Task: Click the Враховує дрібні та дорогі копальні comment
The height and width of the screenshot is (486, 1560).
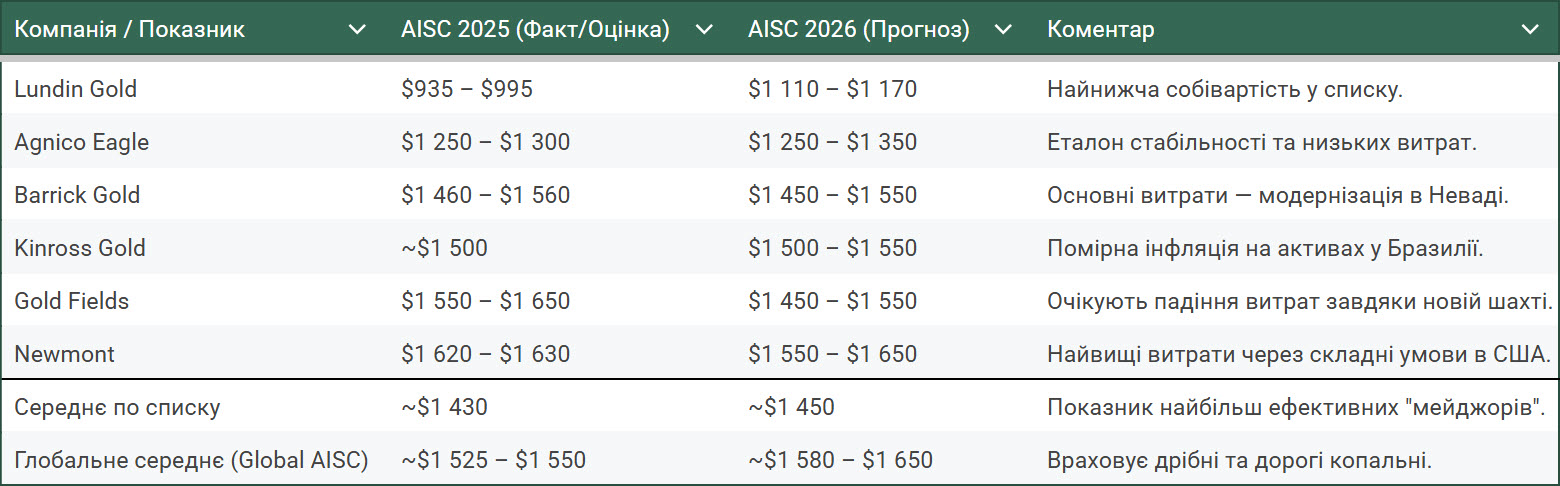Action: pos(1240,460)
